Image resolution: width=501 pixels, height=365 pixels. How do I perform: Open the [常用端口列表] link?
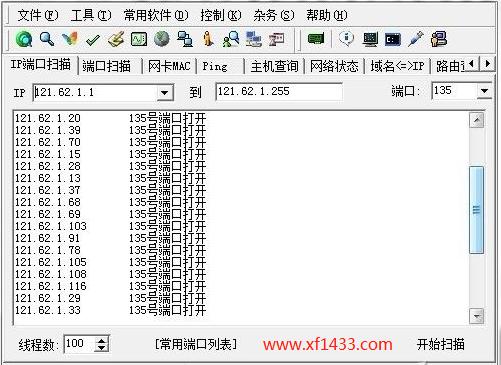click(x=196, y=344)
